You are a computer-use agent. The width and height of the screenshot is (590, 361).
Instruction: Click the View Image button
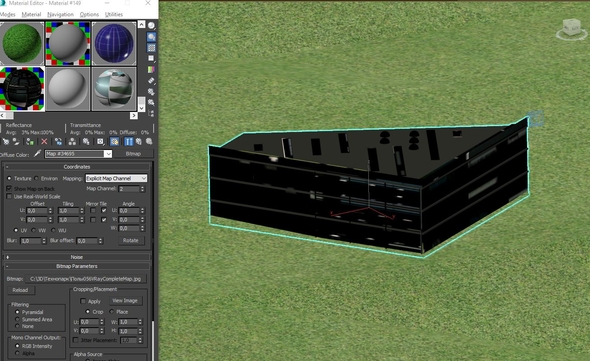click(125, 300)
